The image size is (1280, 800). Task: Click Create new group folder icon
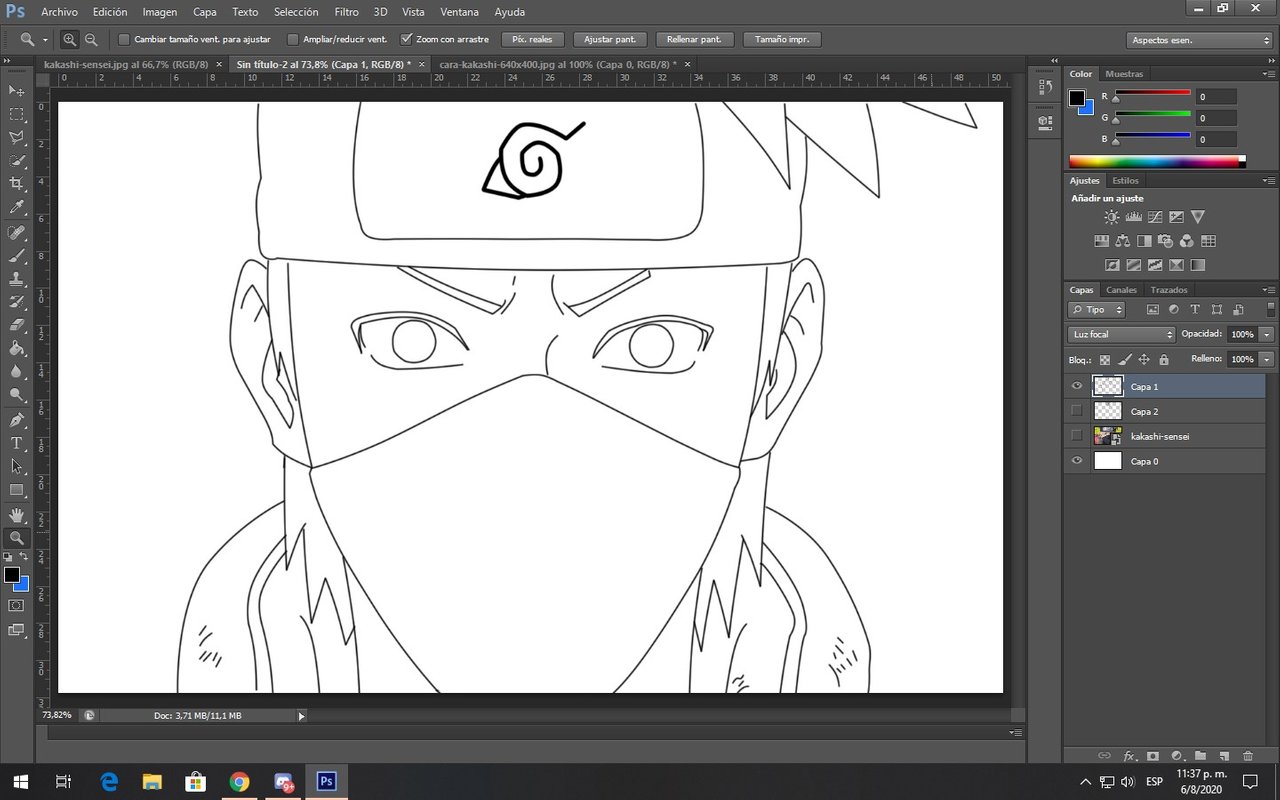click(1200, 756)
